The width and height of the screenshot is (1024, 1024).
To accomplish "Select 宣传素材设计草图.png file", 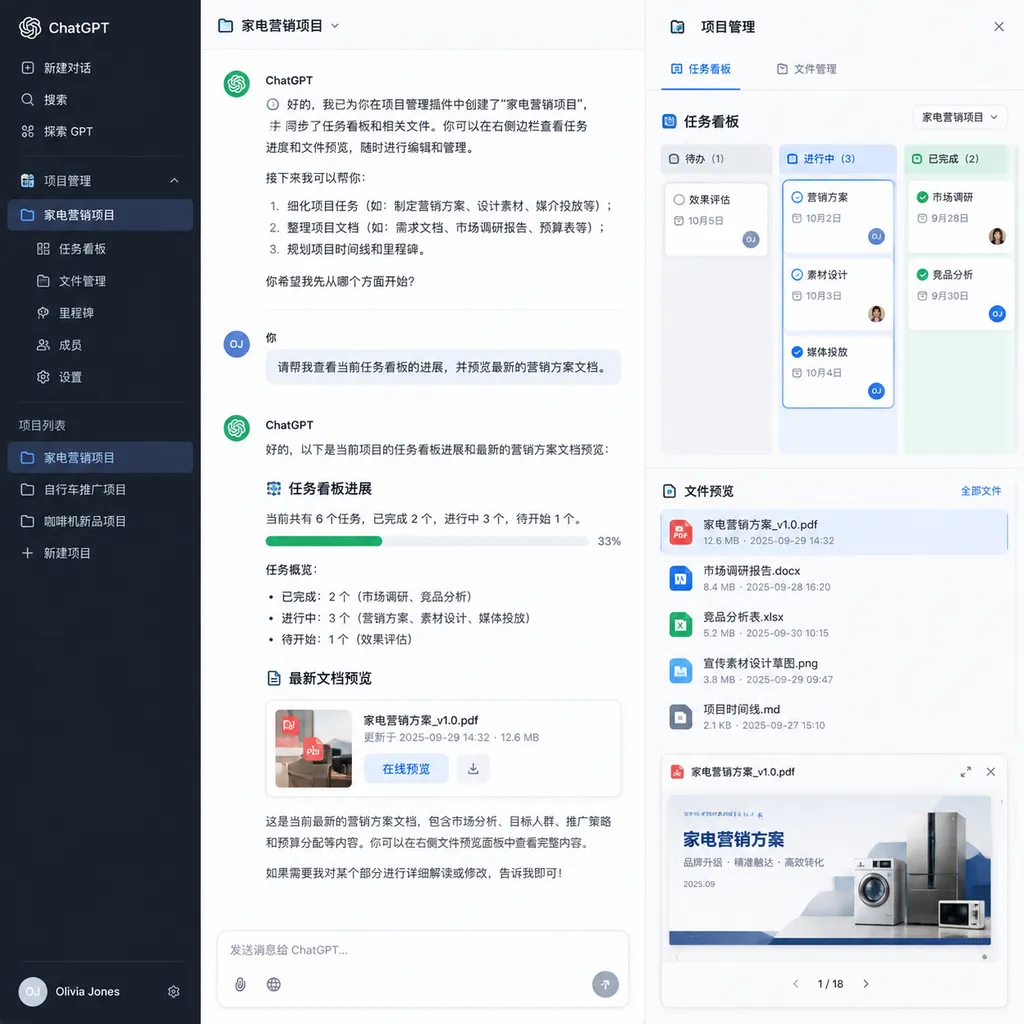I will (x=834, y=671).
